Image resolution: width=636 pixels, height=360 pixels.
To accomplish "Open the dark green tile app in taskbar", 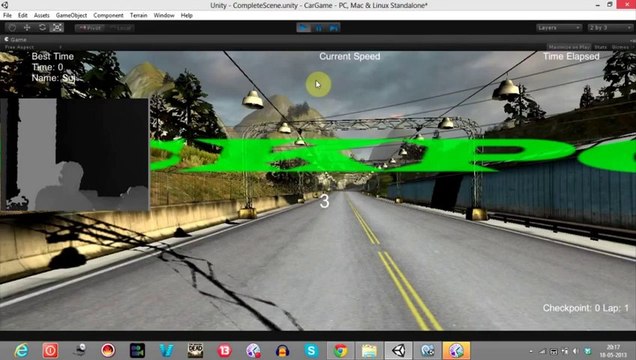I will click(x=138, y=350).
